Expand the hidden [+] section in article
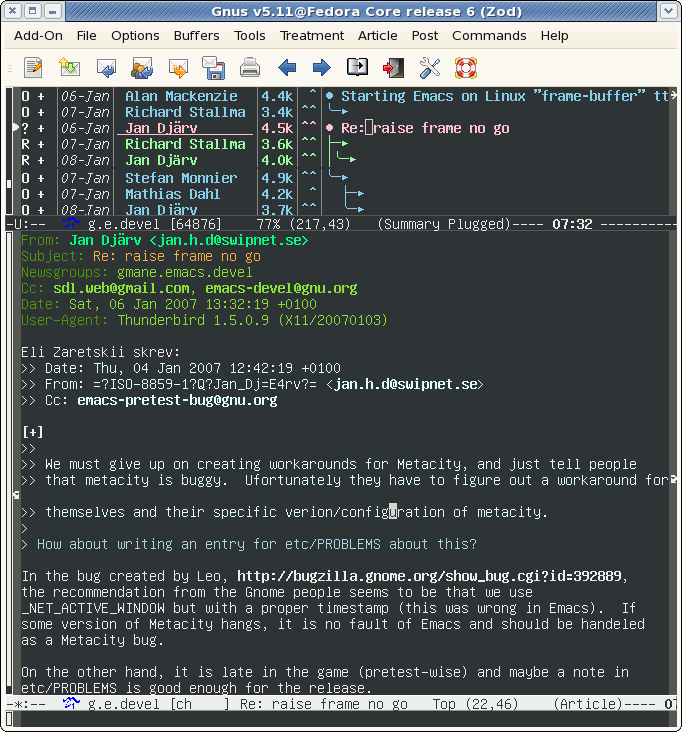This screenshot has width=682, height=732. pyautogui.click(x=32, y=432)
